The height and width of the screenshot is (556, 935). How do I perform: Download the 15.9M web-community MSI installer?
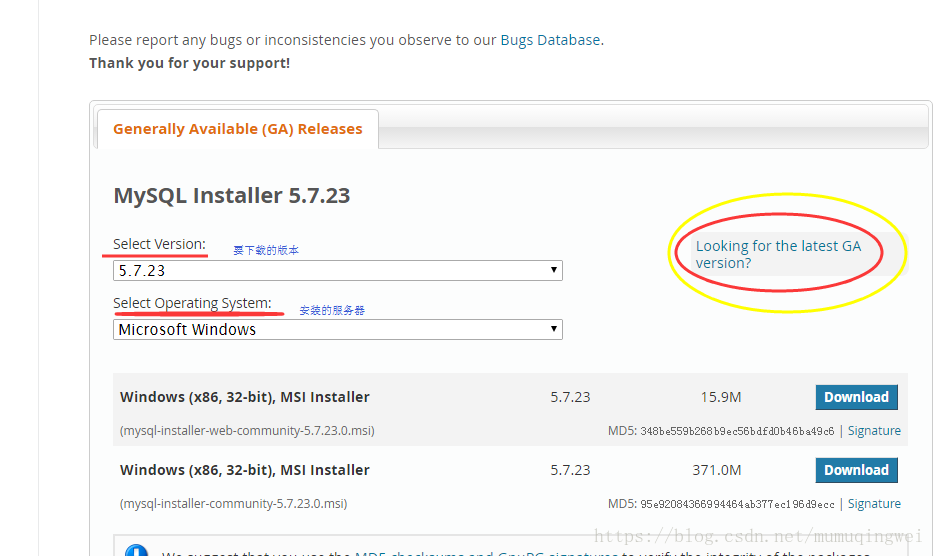point(856,397)
